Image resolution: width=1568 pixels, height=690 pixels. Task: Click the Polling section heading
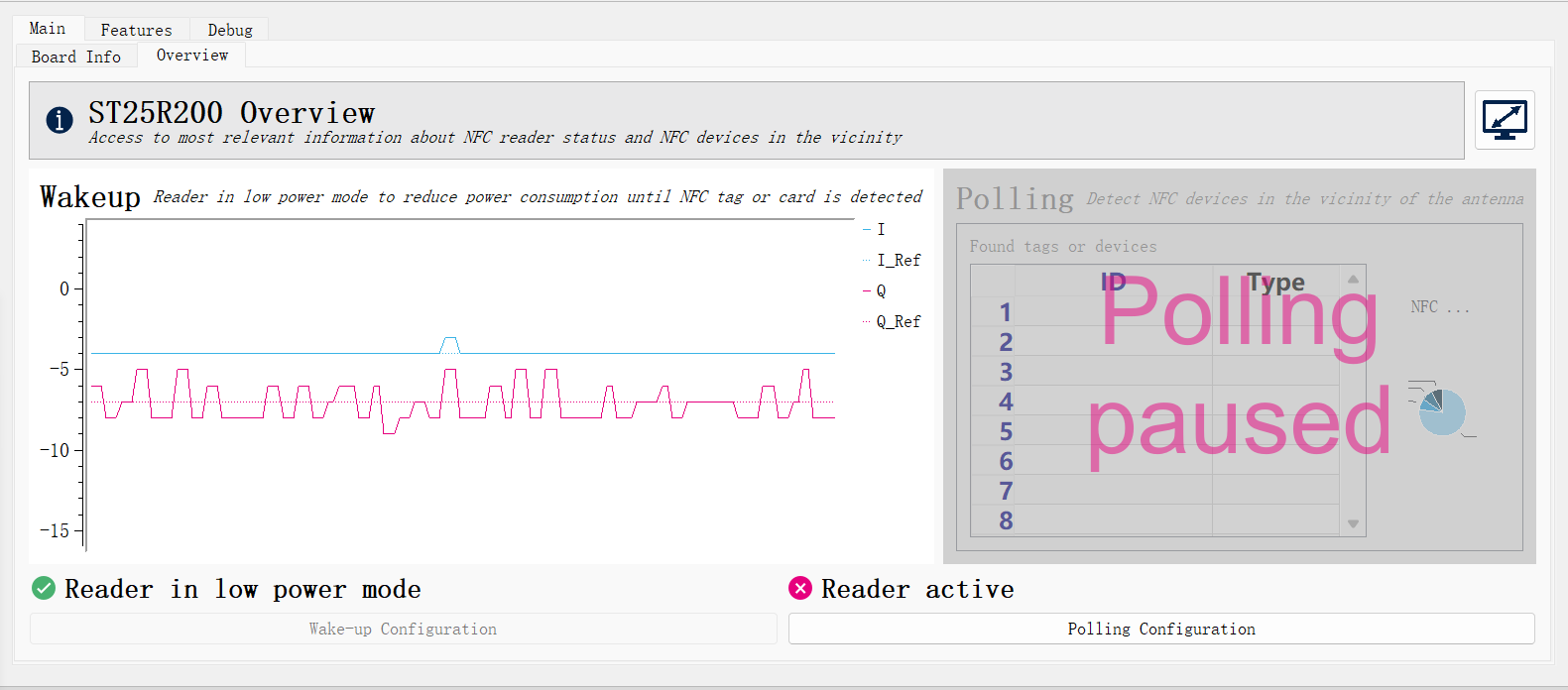click(1015, 198)
